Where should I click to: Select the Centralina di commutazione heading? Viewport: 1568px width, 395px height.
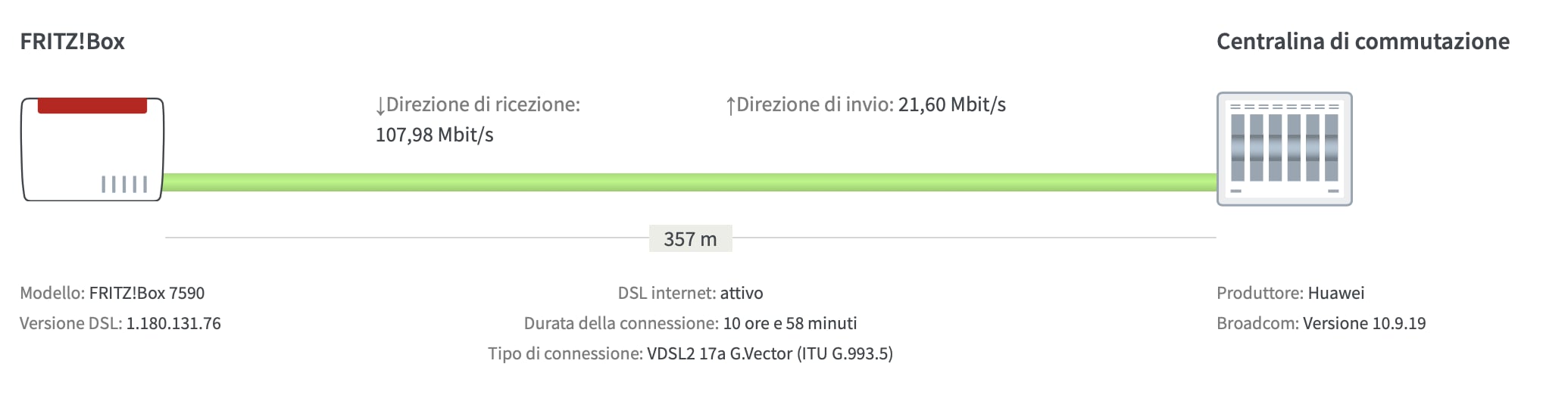[1362, 42]
